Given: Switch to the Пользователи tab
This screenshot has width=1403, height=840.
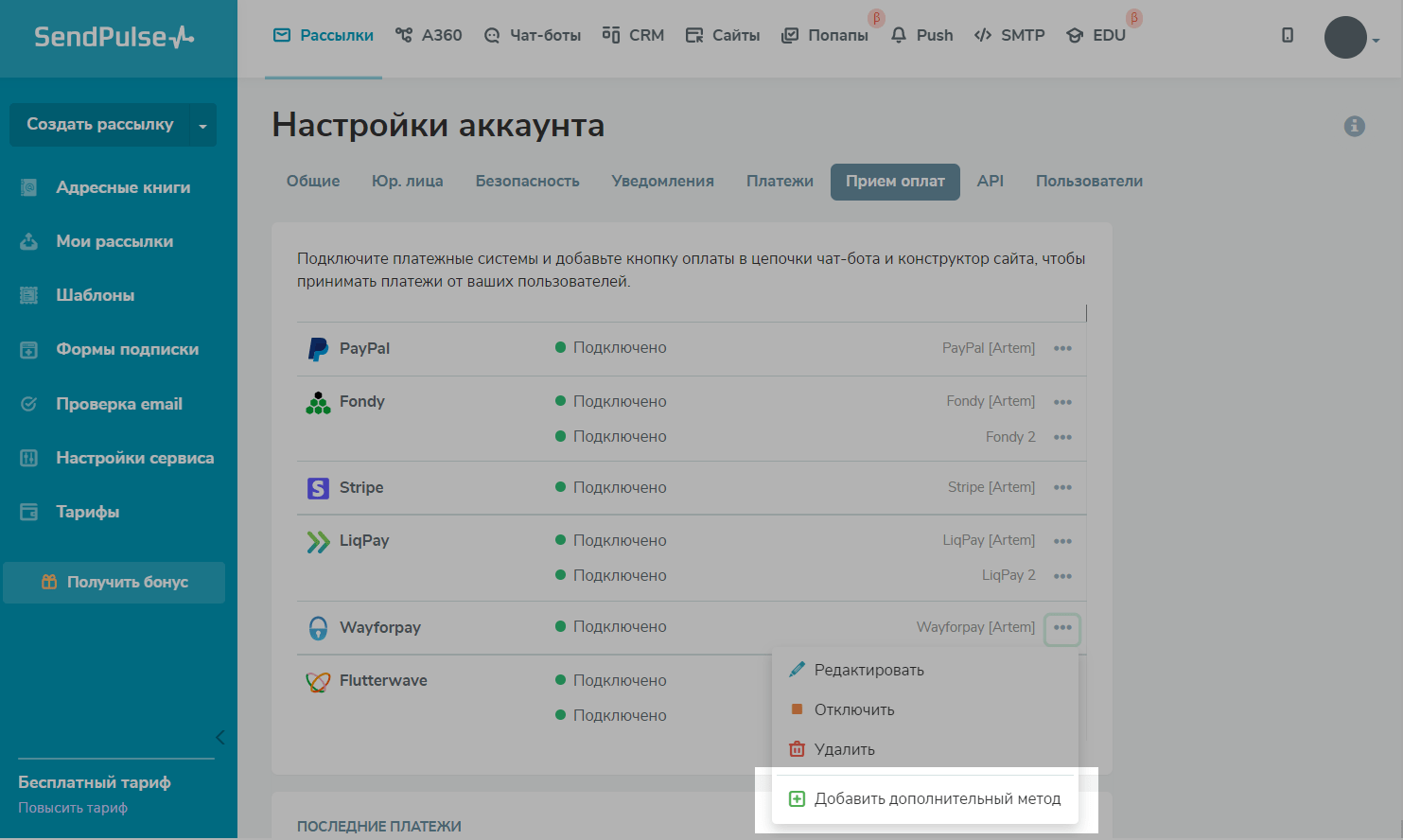Looking at the screenshot, I should click(x=1089, y=181).
